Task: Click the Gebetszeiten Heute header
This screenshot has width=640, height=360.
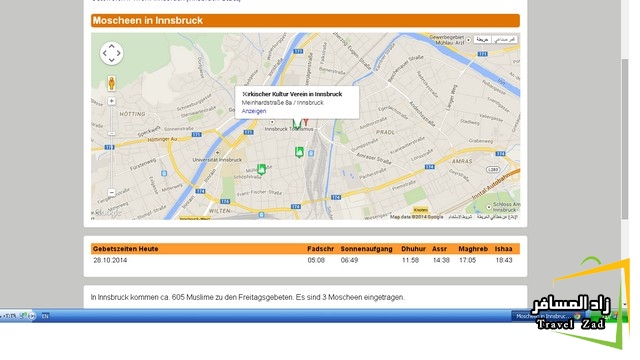Action: [x=125, y=249]
